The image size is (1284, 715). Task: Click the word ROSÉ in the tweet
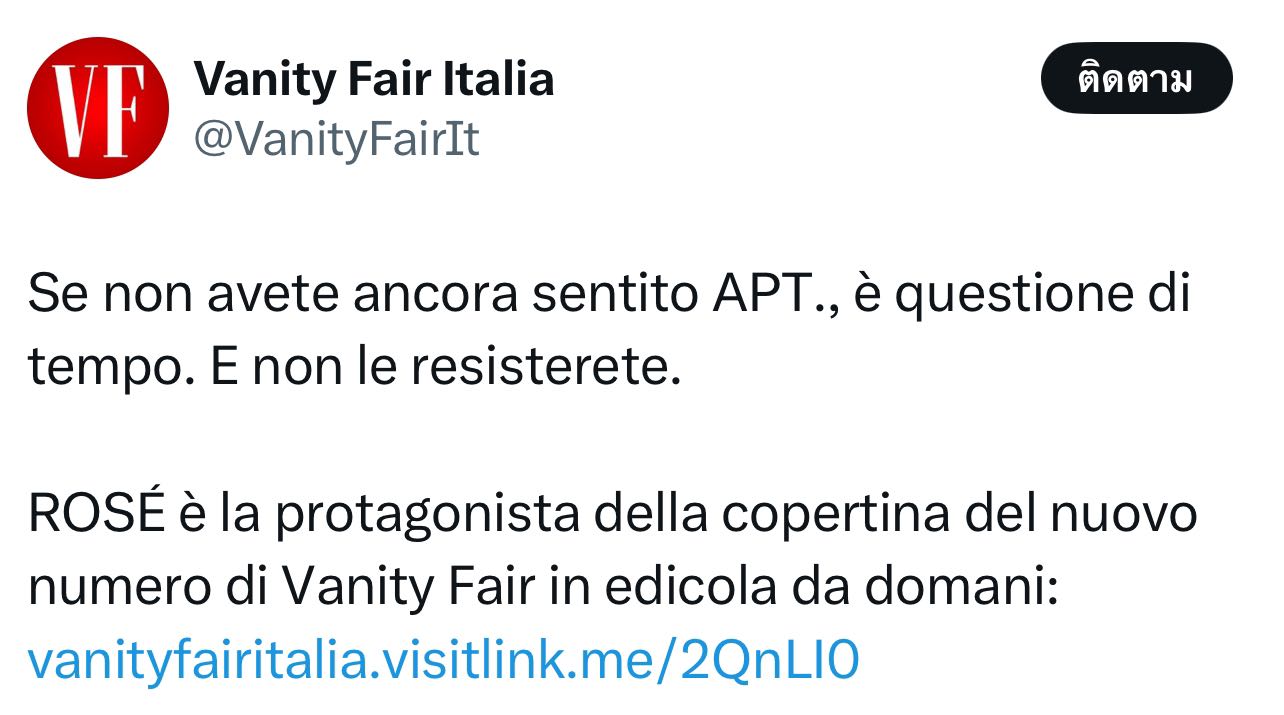95,513
